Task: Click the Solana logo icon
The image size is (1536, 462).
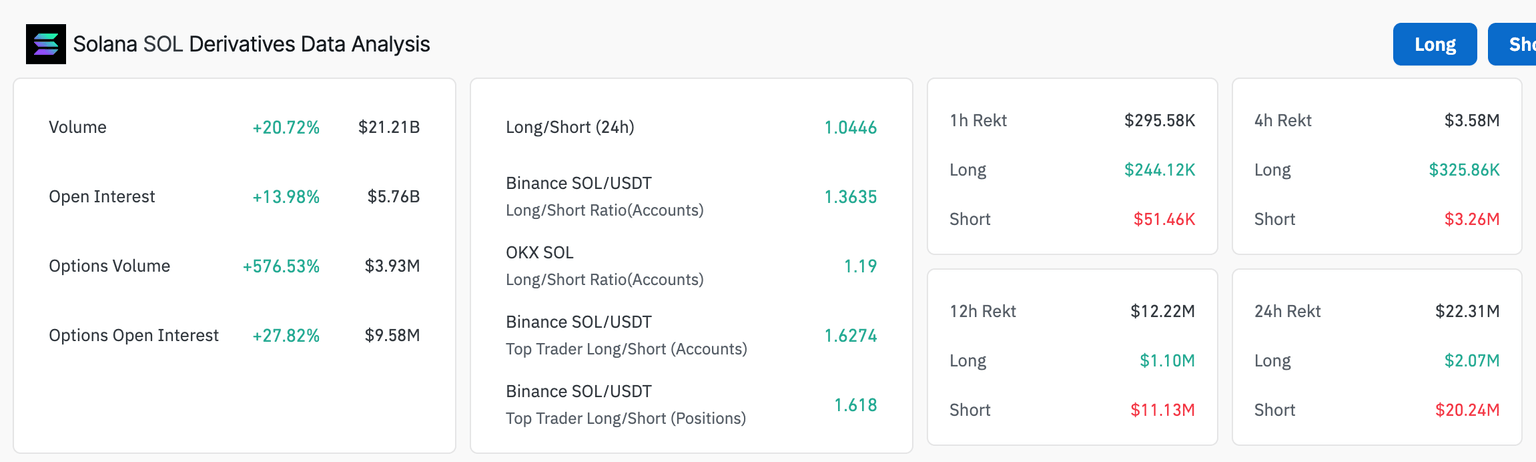Action: (x=45, y=45)
